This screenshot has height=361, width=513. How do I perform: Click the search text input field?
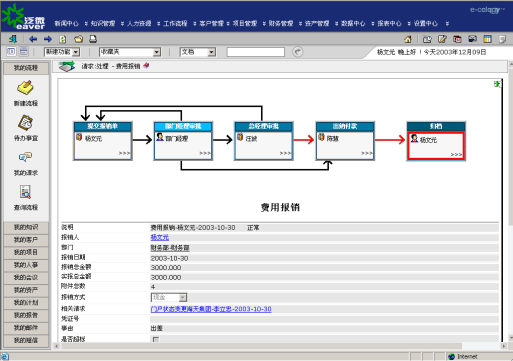(x=256, y=52)
